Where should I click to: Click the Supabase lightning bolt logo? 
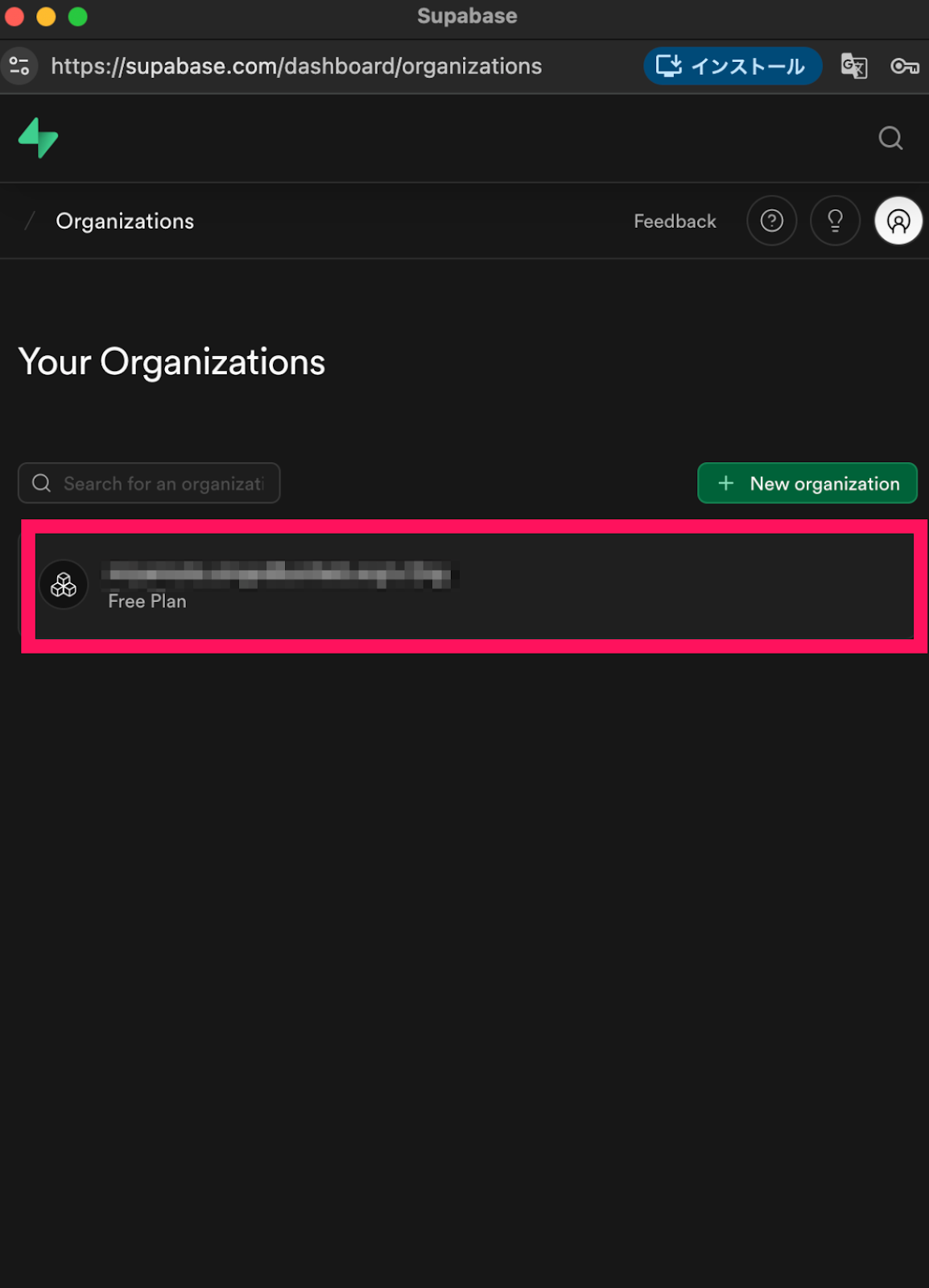(38, 138)
